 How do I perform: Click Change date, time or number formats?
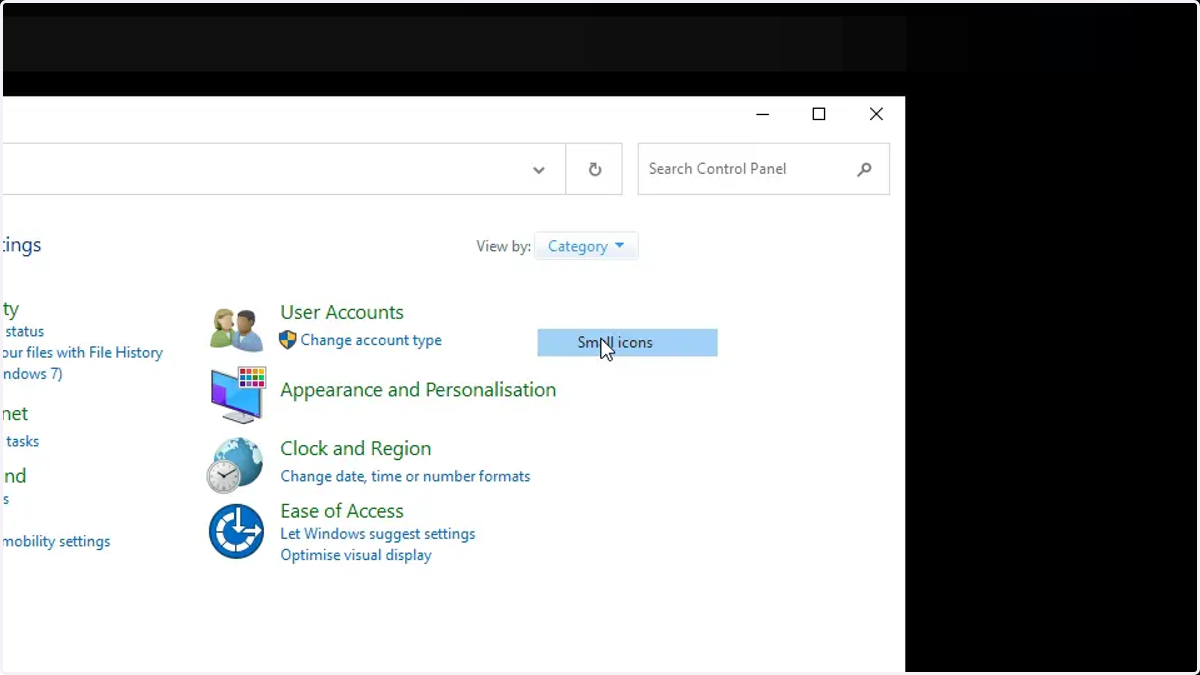[405, 476]
